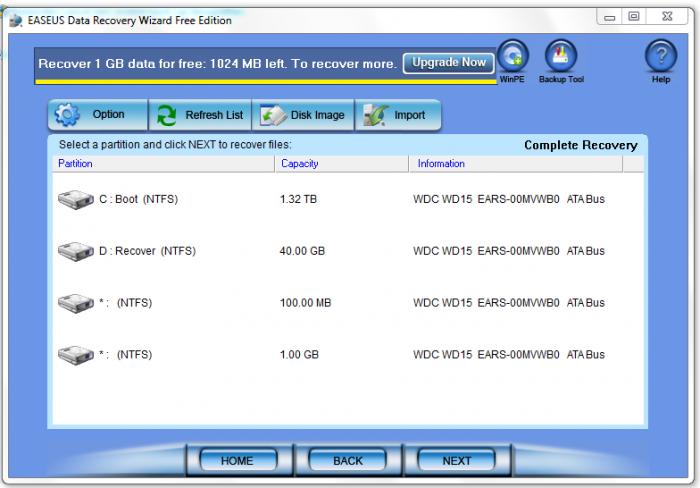700x488 pixels.
Task: Select the C: Boot drive icon
Action: (76, 200)
